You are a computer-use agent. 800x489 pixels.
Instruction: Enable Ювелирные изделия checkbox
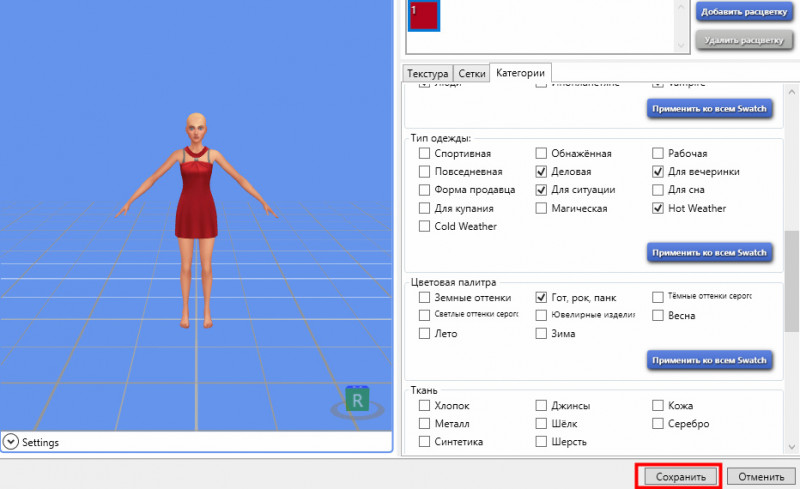click(x=541, y=315)
